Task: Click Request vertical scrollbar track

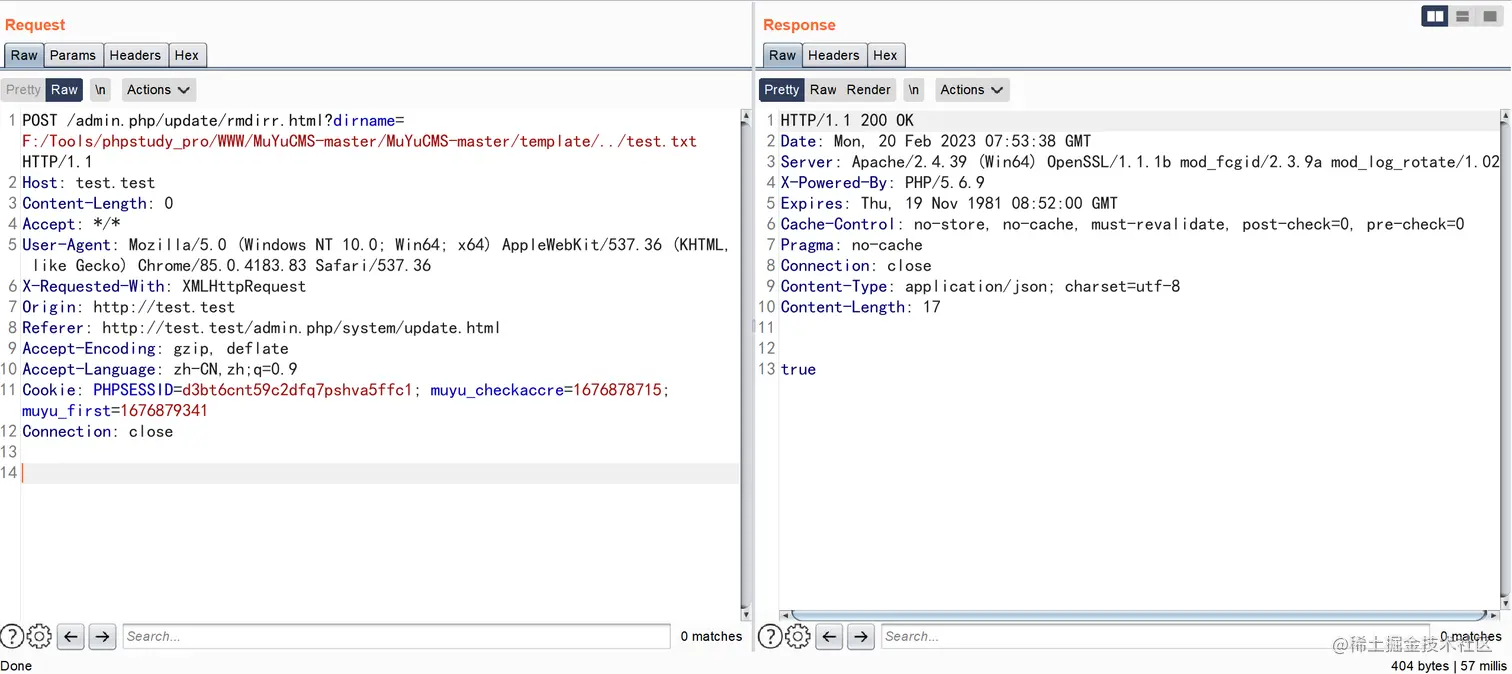Action: (x=745, y=365)
